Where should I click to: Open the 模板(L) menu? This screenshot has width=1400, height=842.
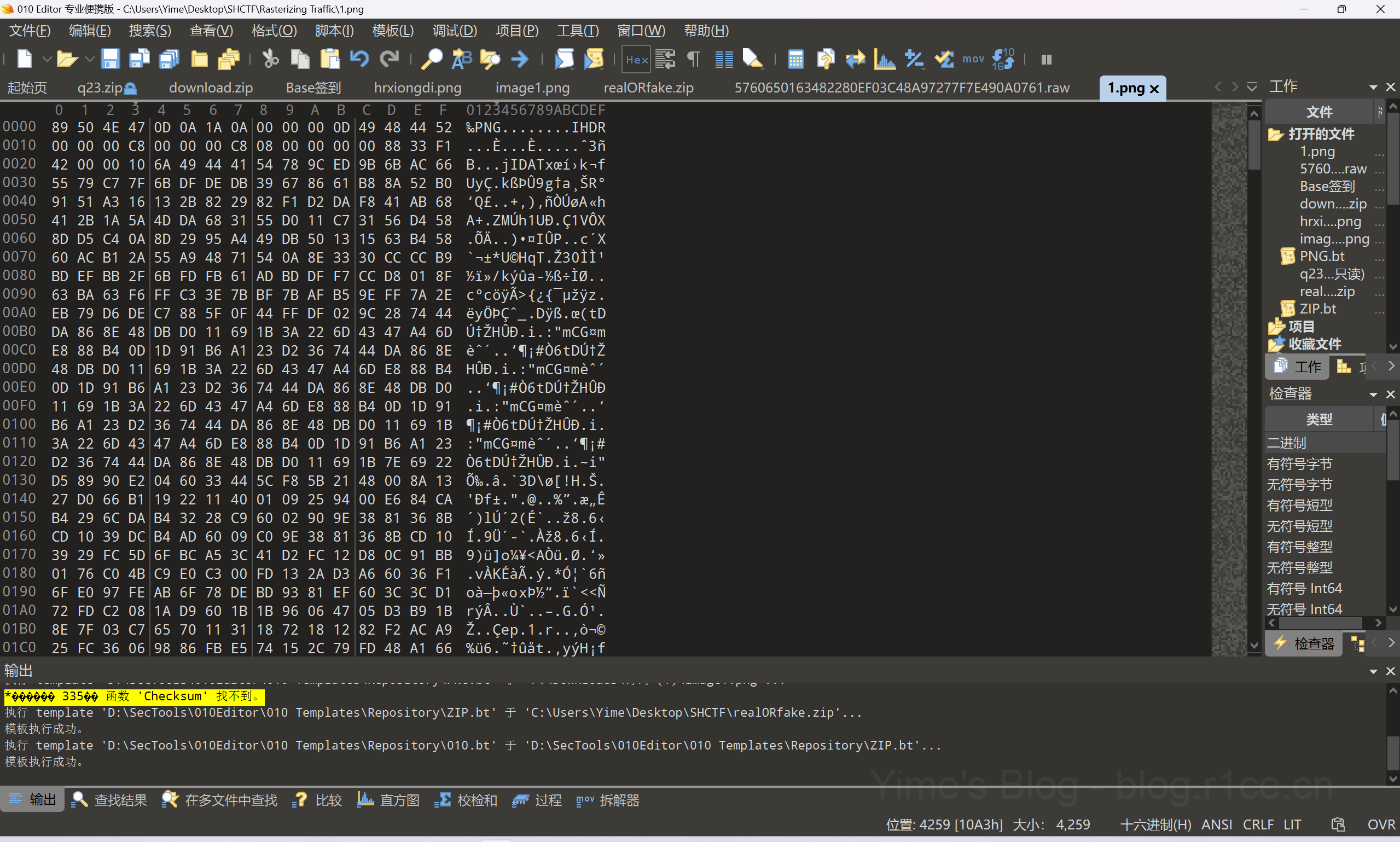pyautogui.click(x=393, y=31)
